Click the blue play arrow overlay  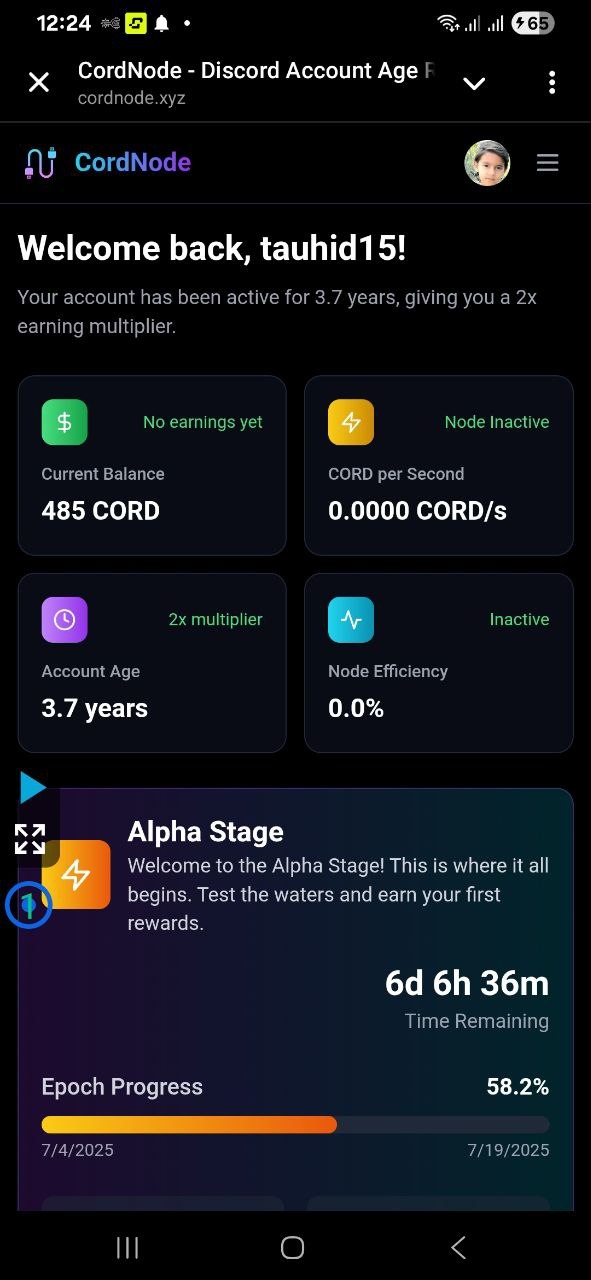32,788
